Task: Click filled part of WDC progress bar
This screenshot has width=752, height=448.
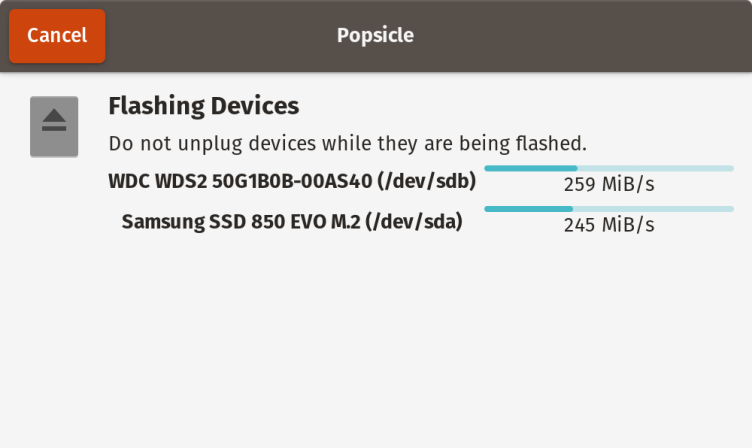Action: 530,168
